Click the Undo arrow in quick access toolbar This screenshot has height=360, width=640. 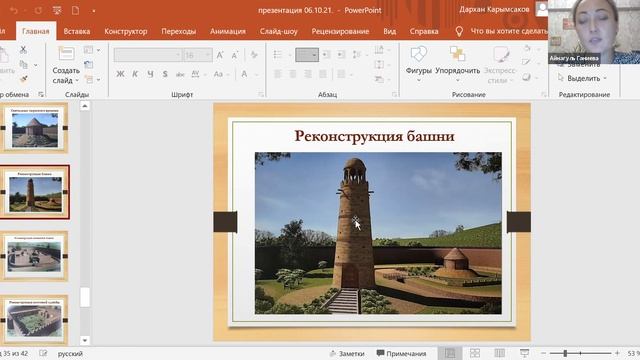14,11
